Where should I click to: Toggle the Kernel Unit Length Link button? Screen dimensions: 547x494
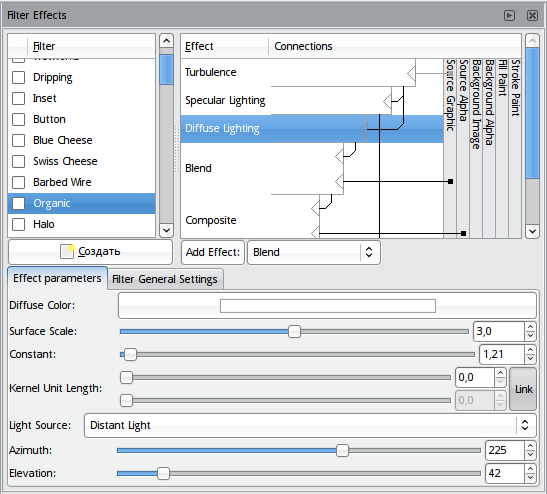click(x=523, y=389)
